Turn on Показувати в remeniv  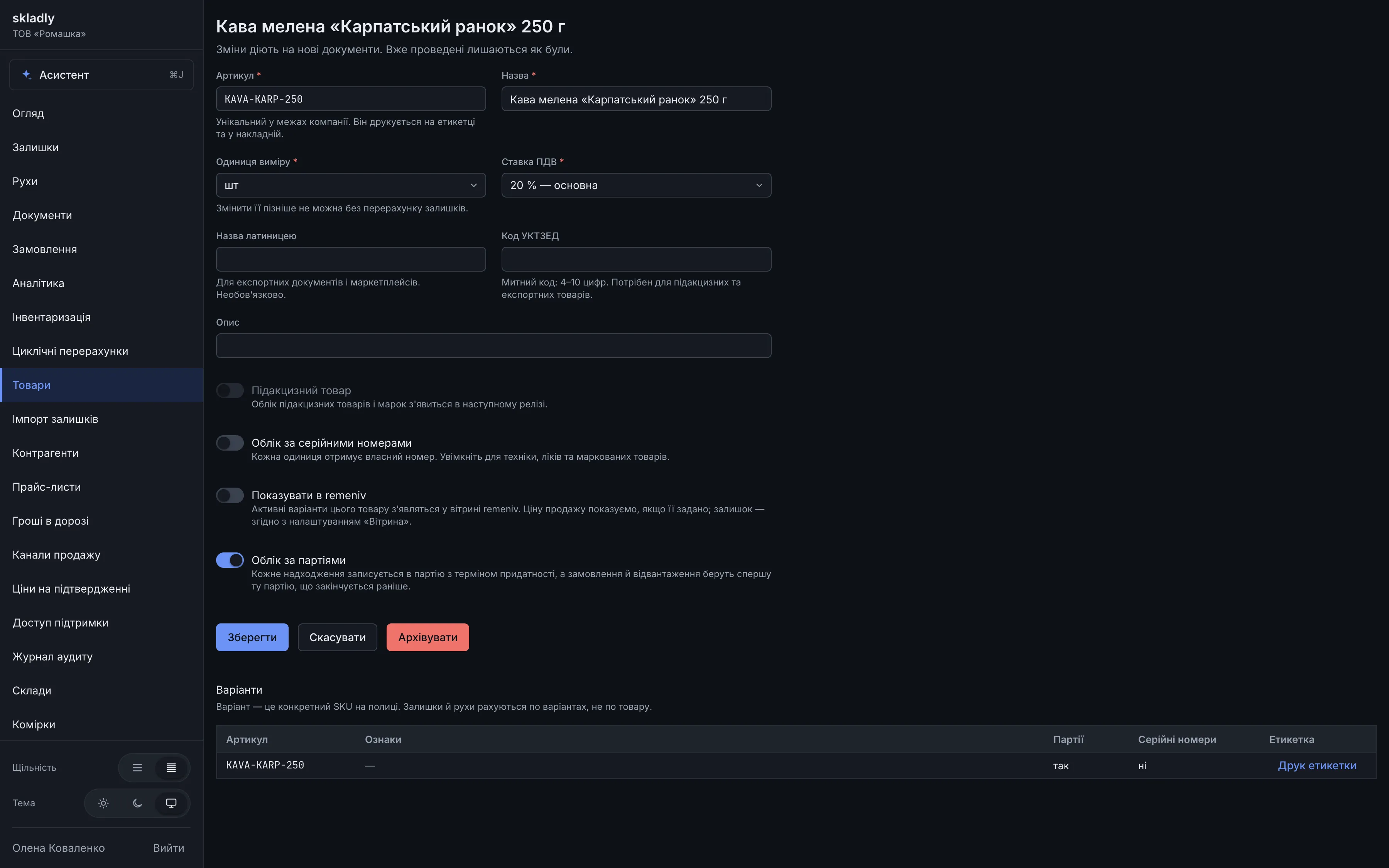click(x=230, y=495)
